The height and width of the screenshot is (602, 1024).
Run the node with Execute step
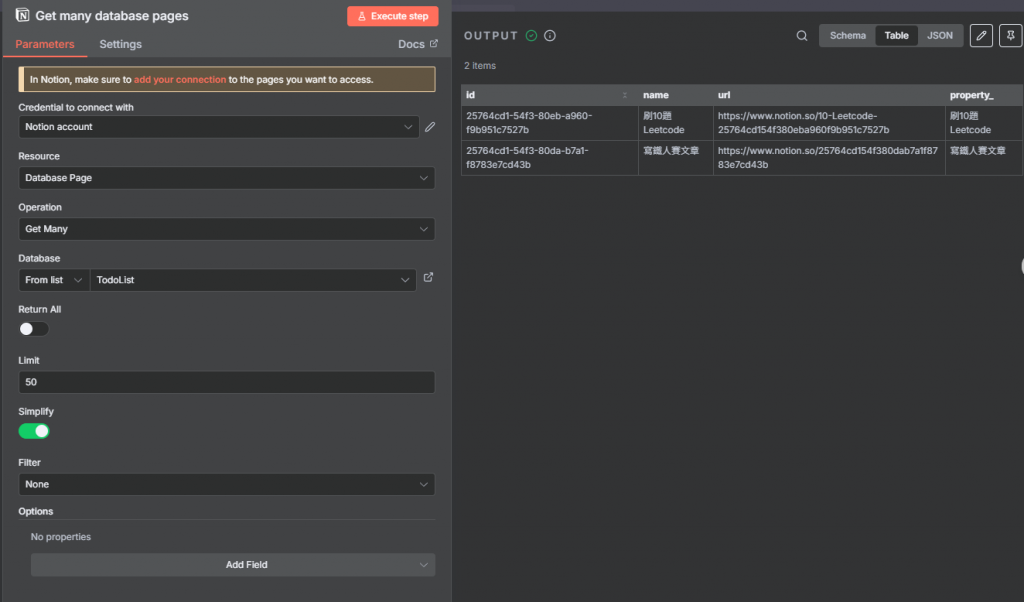click(x=392, y=16)
